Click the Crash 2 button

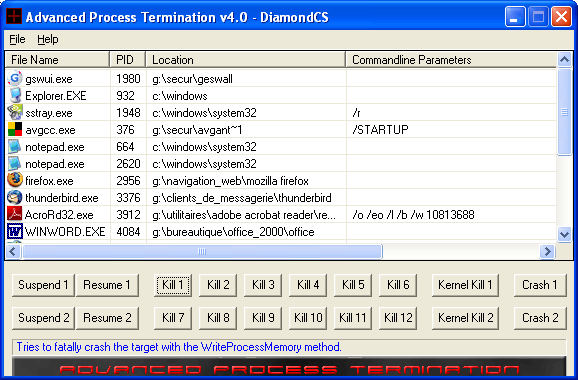540,318
